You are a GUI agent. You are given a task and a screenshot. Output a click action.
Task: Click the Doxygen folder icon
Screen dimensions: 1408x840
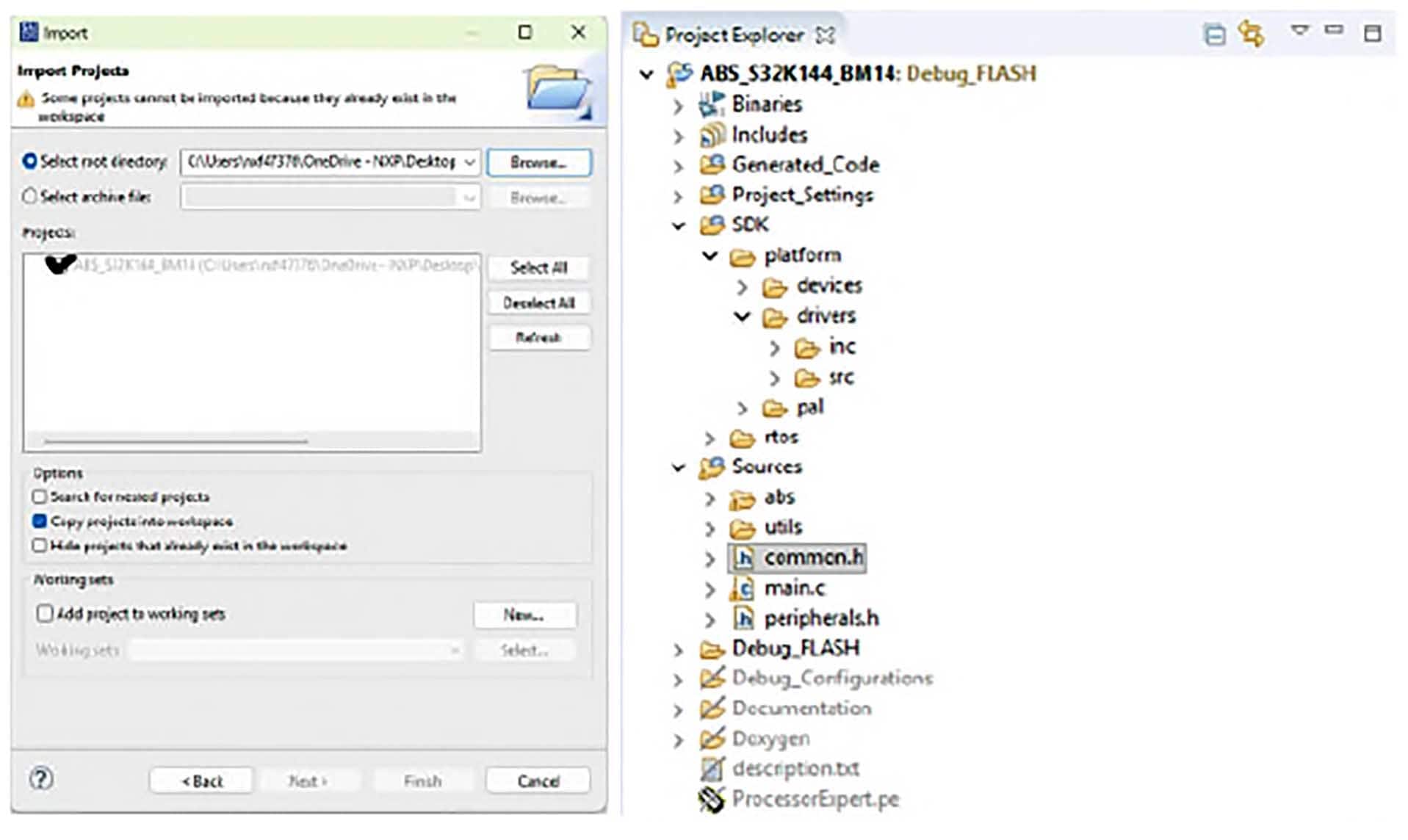(711, 738)
